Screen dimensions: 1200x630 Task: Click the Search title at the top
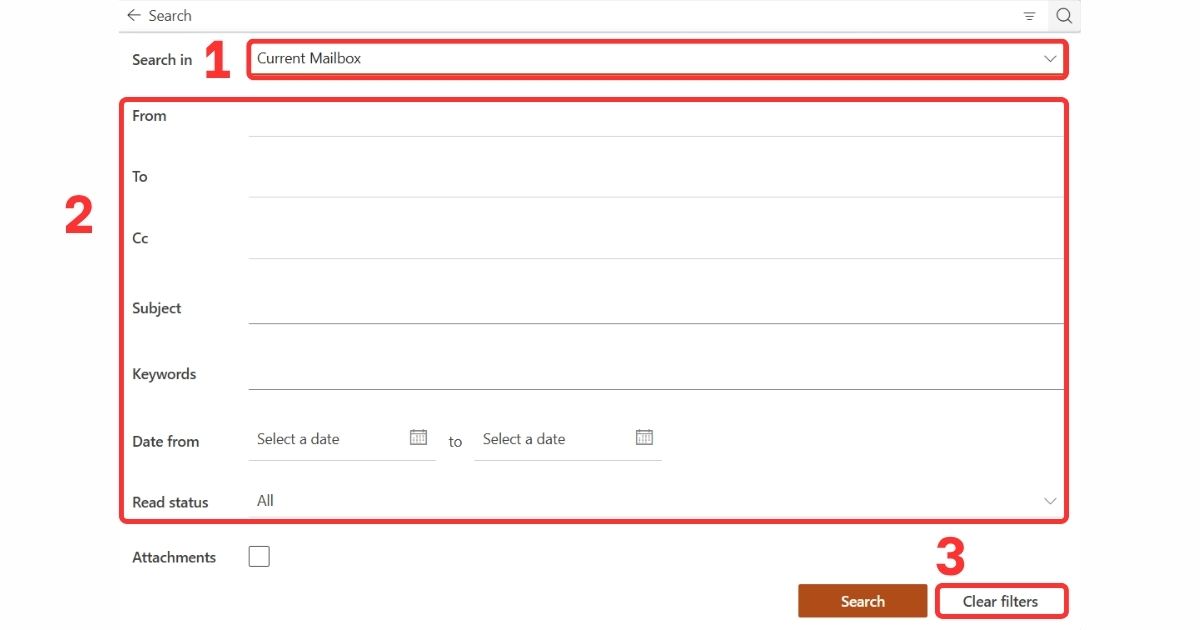coord(170,15)
